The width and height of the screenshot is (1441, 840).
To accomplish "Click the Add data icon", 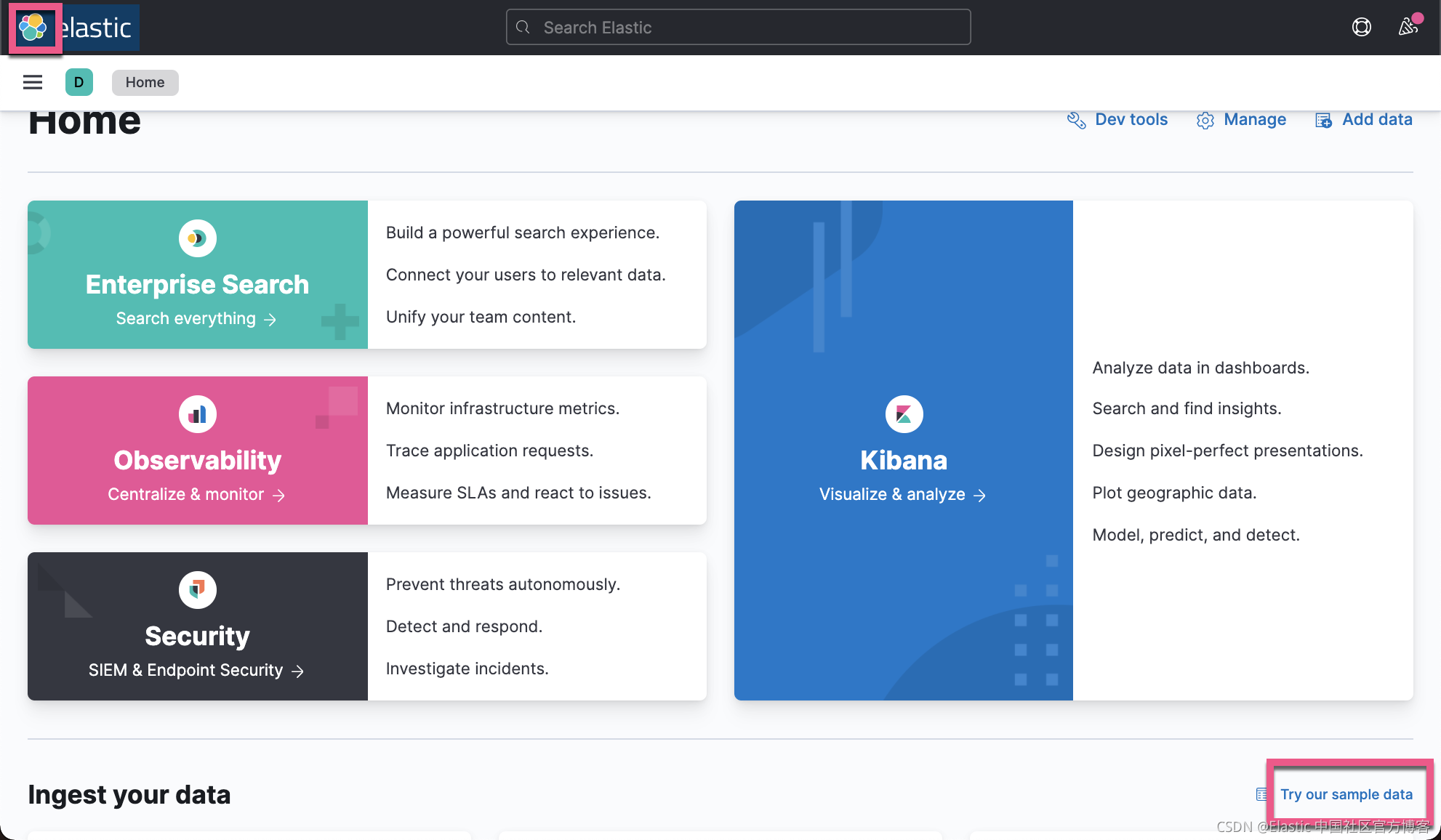I will point(1323,119).
